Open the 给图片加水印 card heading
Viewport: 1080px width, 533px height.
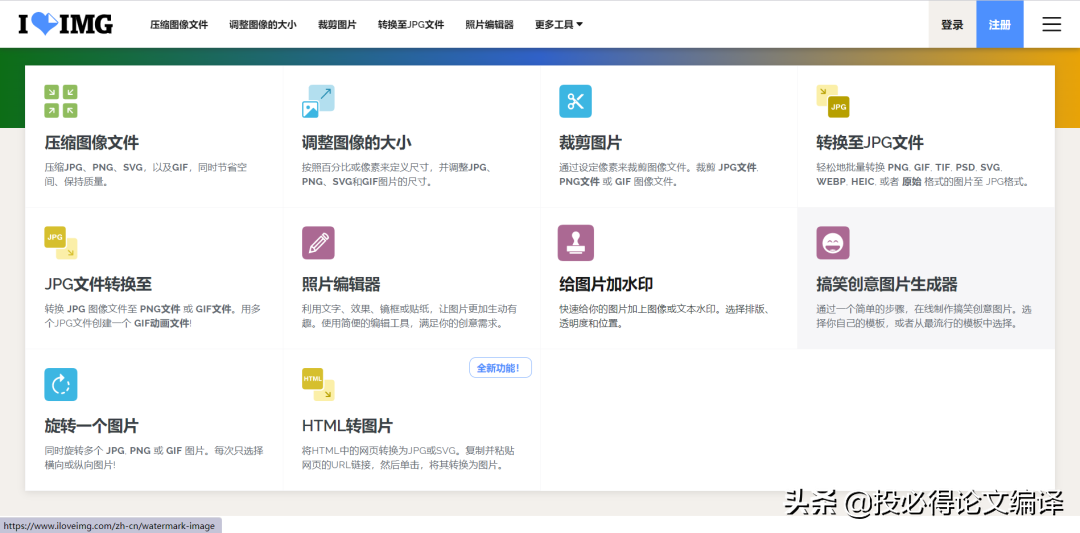click(606, 284)
